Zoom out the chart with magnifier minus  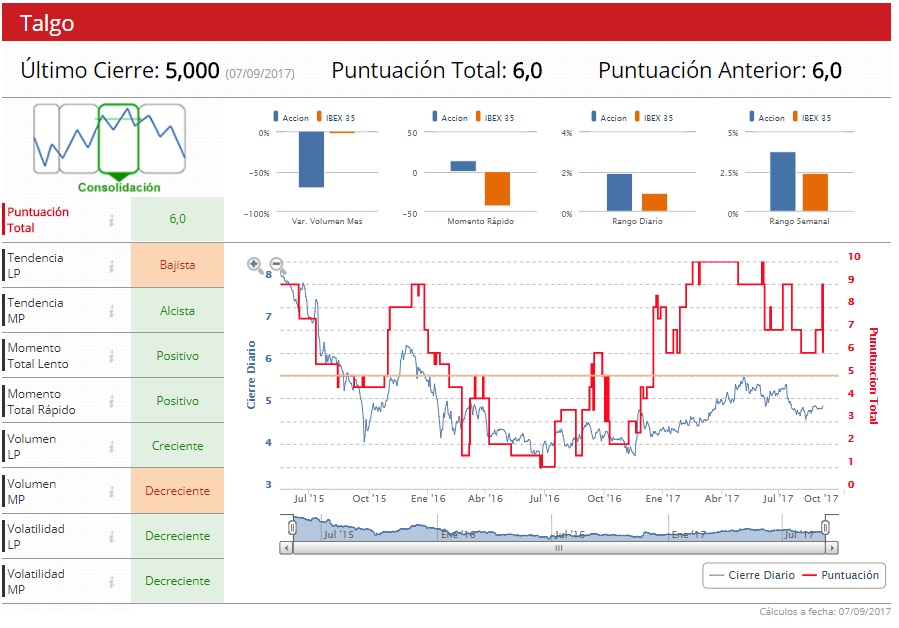click(277, 264)
